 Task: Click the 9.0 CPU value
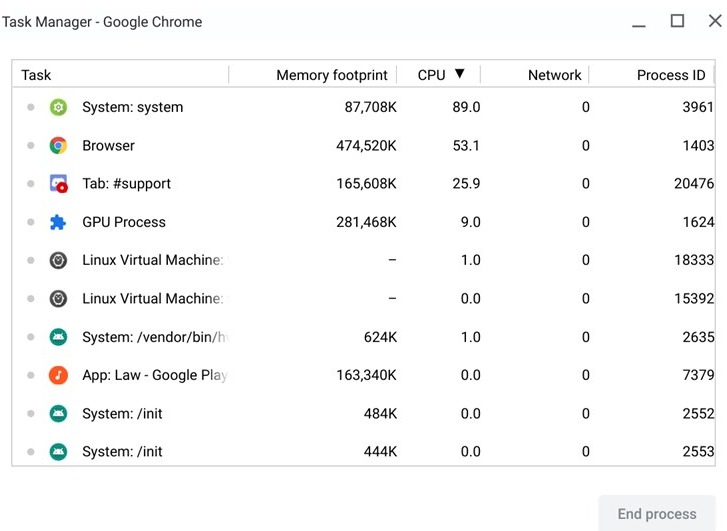470,222
